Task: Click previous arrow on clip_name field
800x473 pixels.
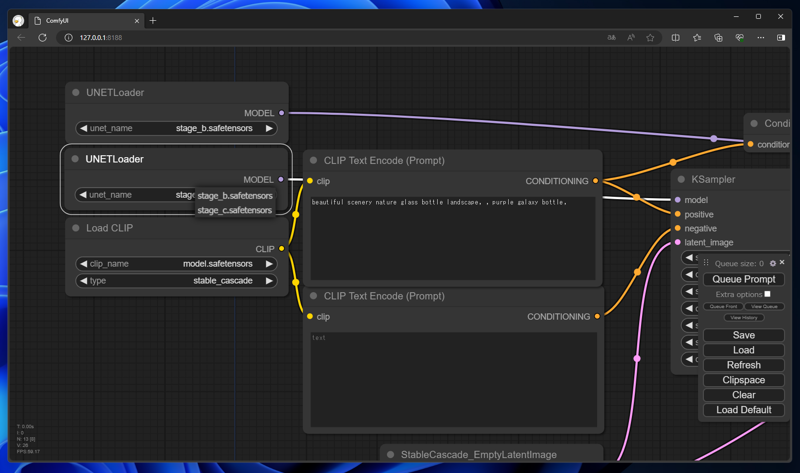Action: pos(84,264)
